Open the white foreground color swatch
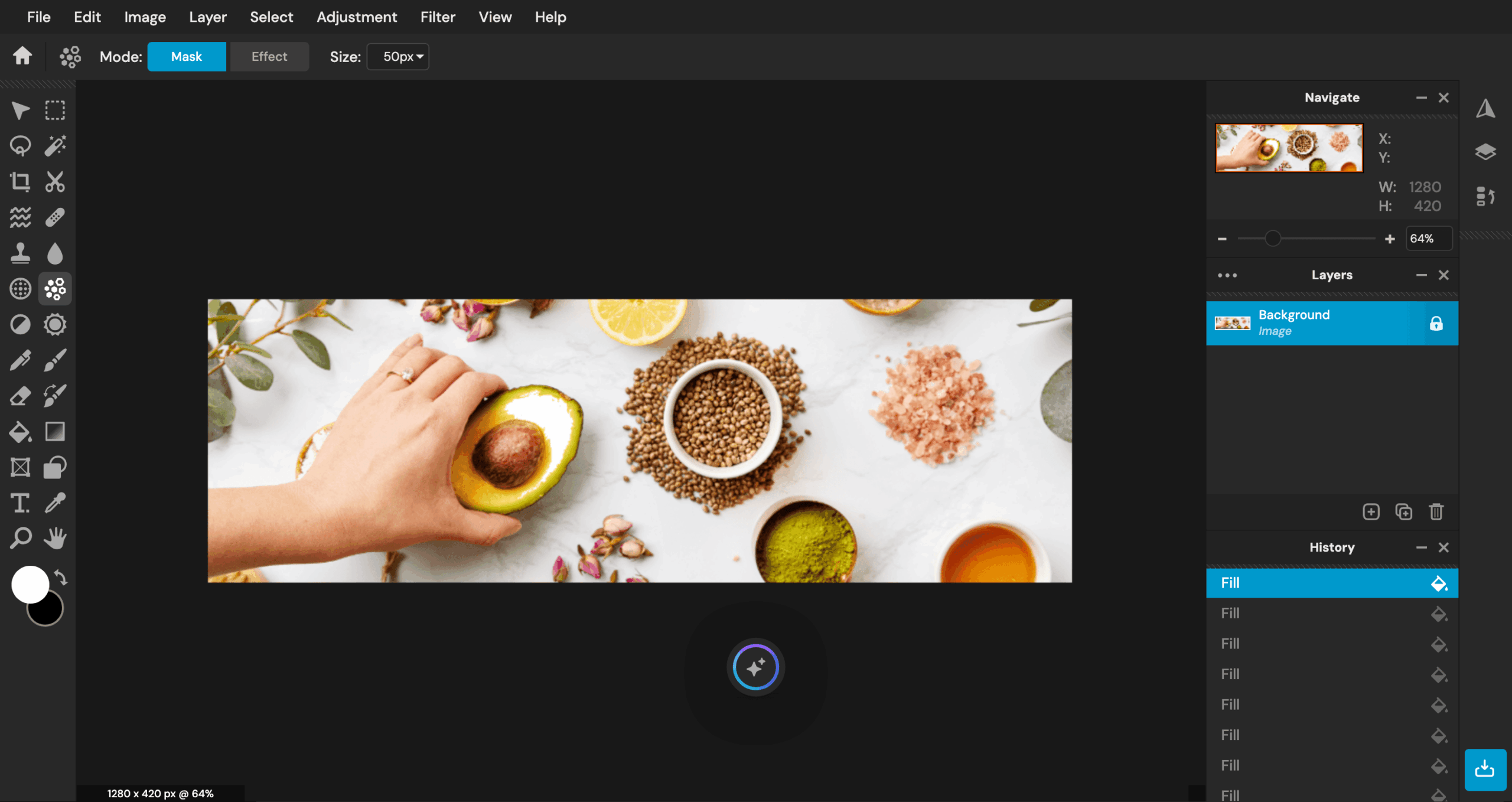Image resolution: width=1512 pixels, height=802 pixels. (x=30, y=585)
